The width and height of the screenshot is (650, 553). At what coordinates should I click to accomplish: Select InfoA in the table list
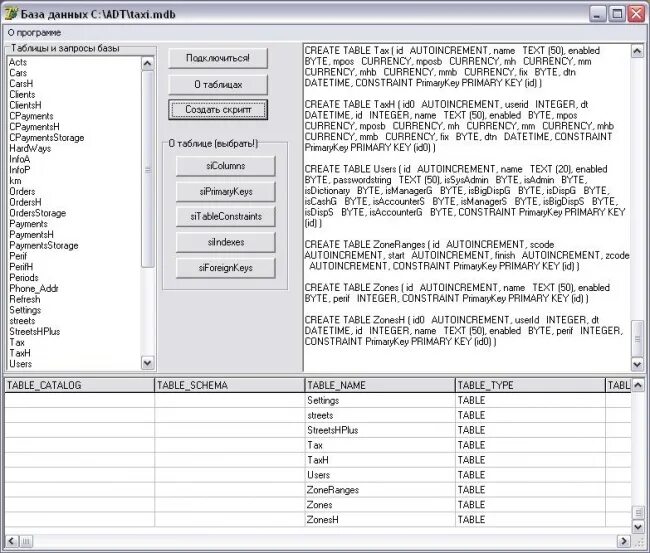pyautogui.click(x=20, y=159)
